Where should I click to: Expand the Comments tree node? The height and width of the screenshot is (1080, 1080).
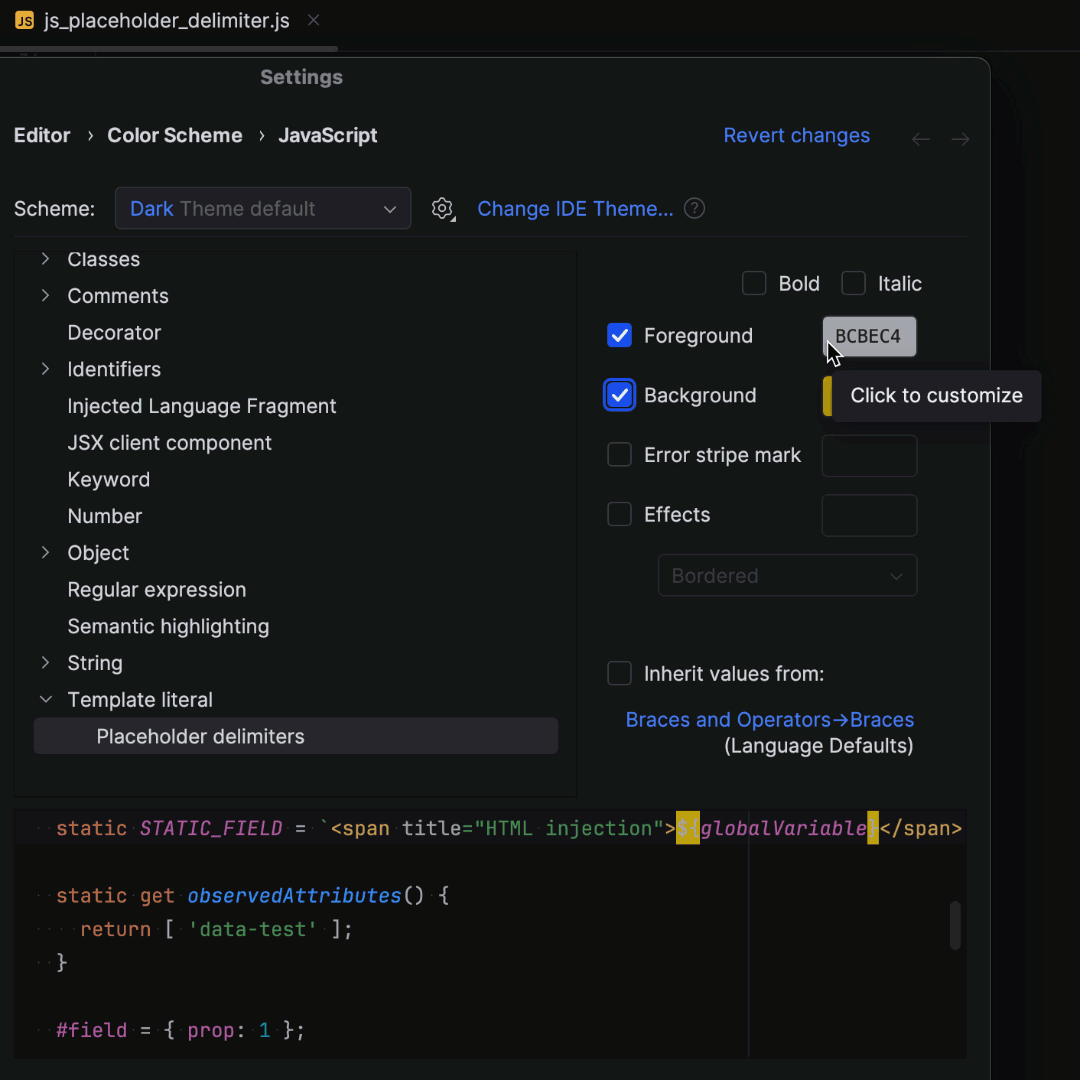click(45, 296)
